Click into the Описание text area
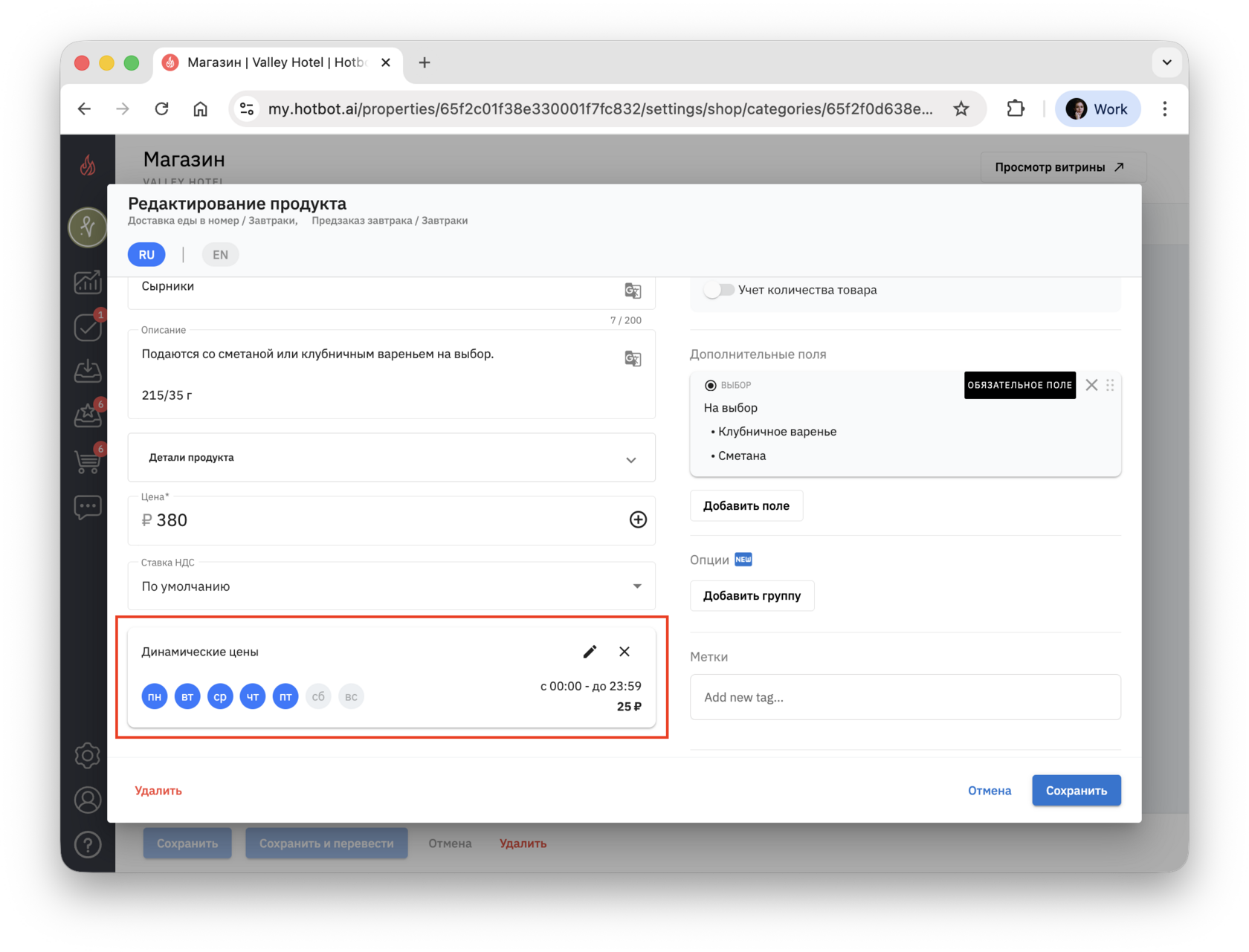The image size is (1249, 952). pyautogui.click(x=392, y=375)
